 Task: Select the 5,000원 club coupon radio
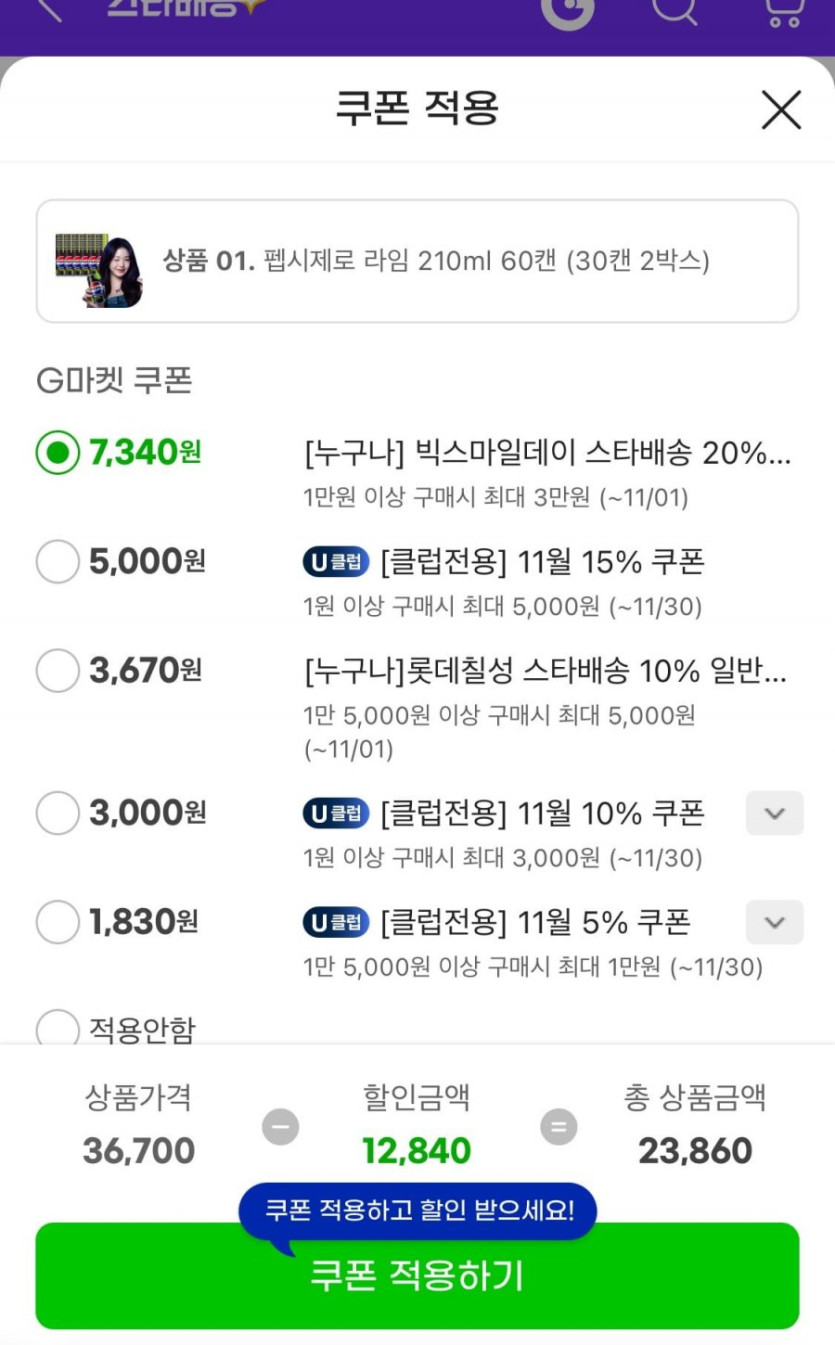tap(57, 562)
